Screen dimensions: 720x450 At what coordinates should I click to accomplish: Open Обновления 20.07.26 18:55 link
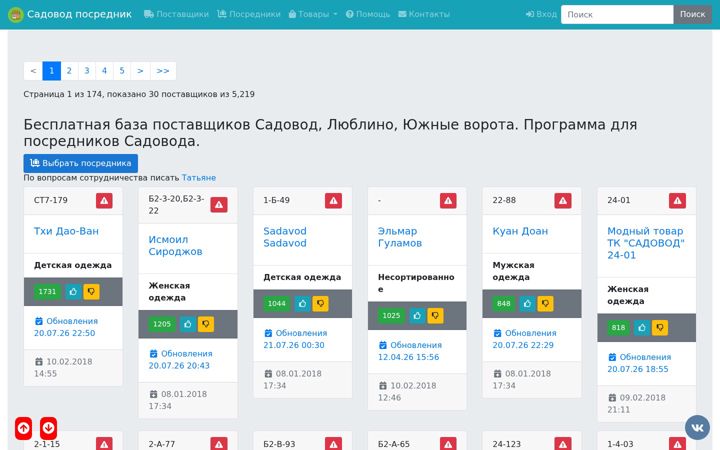coord(639,363)
